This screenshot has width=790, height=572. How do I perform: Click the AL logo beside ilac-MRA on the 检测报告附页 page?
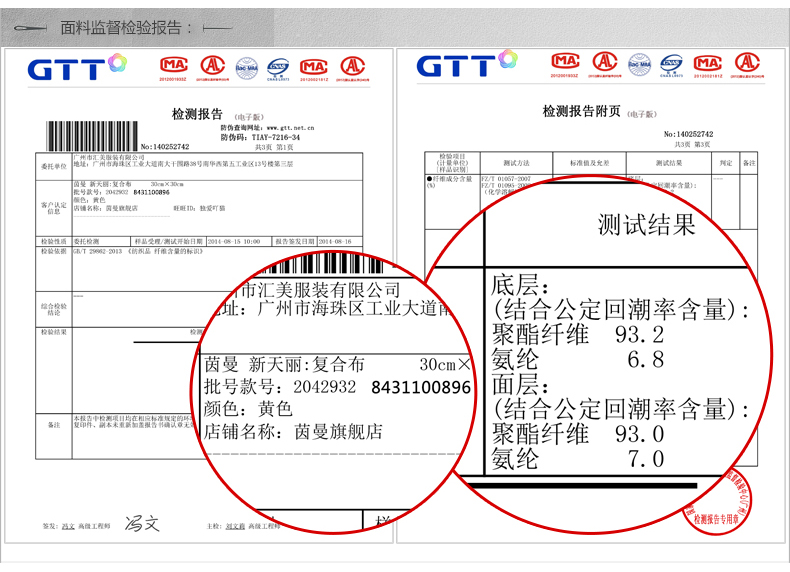[x=605, y=63]
